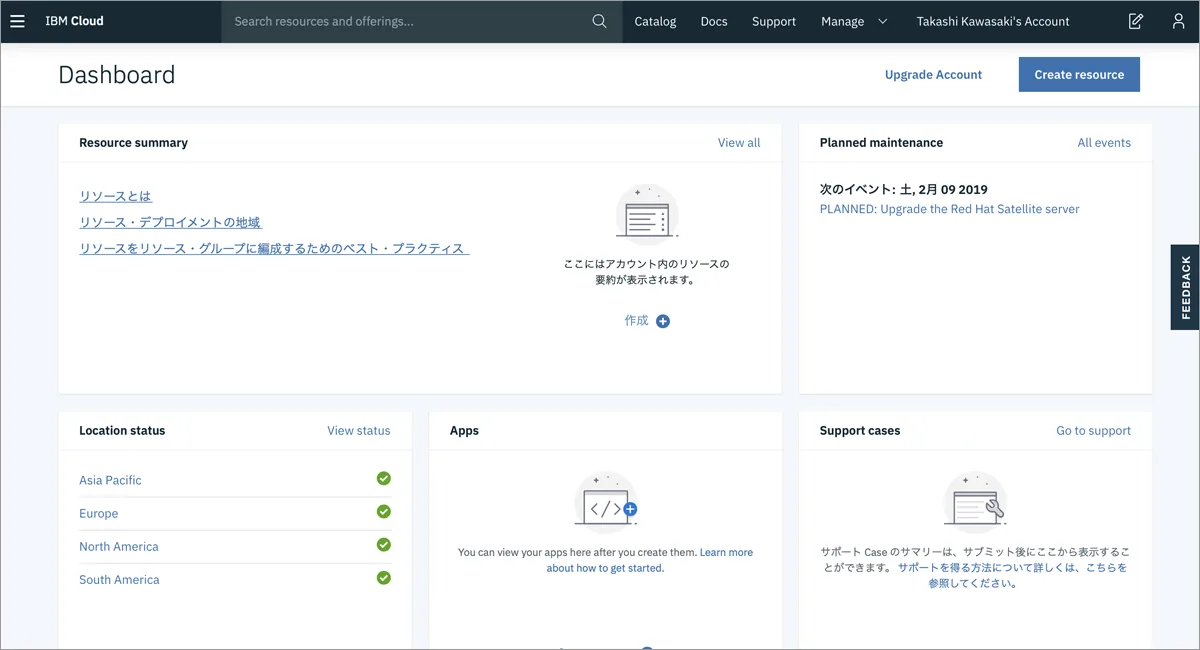Click the Location status card title

[122, 431]
